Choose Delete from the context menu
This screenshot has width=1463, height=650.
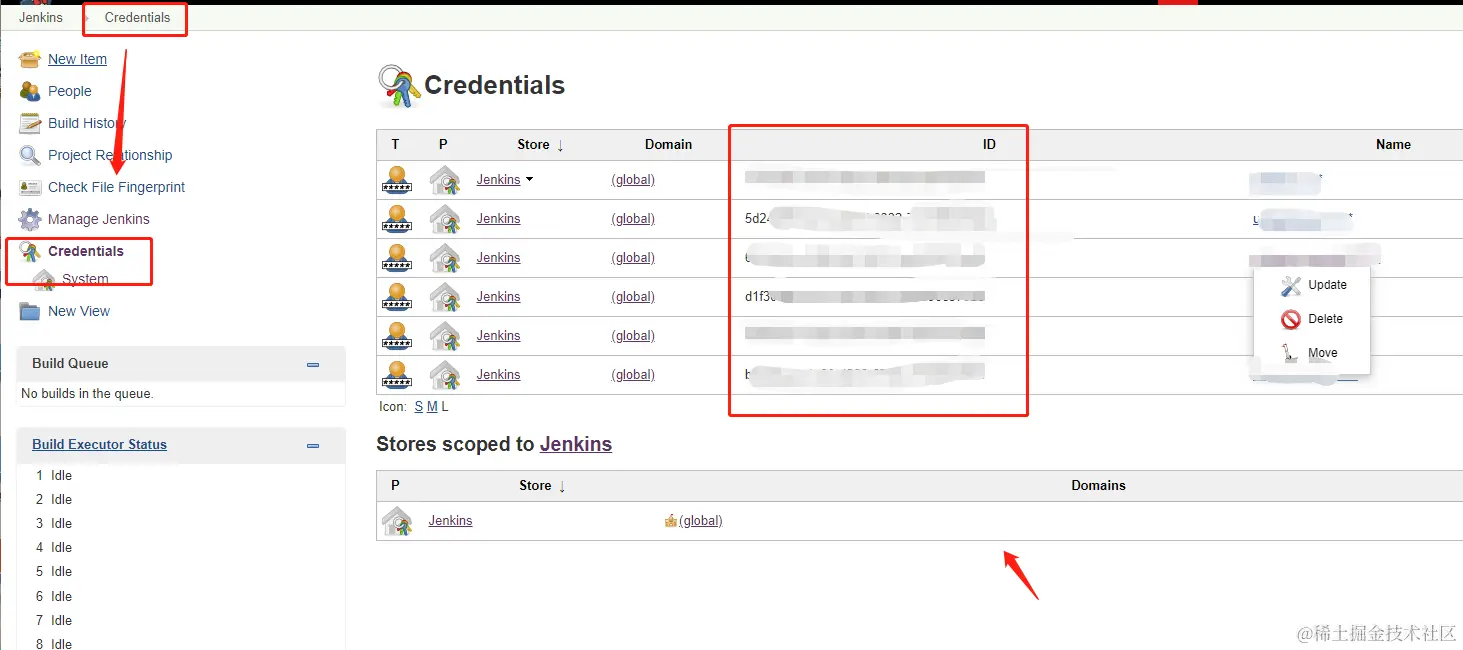tap(1325, 319)
